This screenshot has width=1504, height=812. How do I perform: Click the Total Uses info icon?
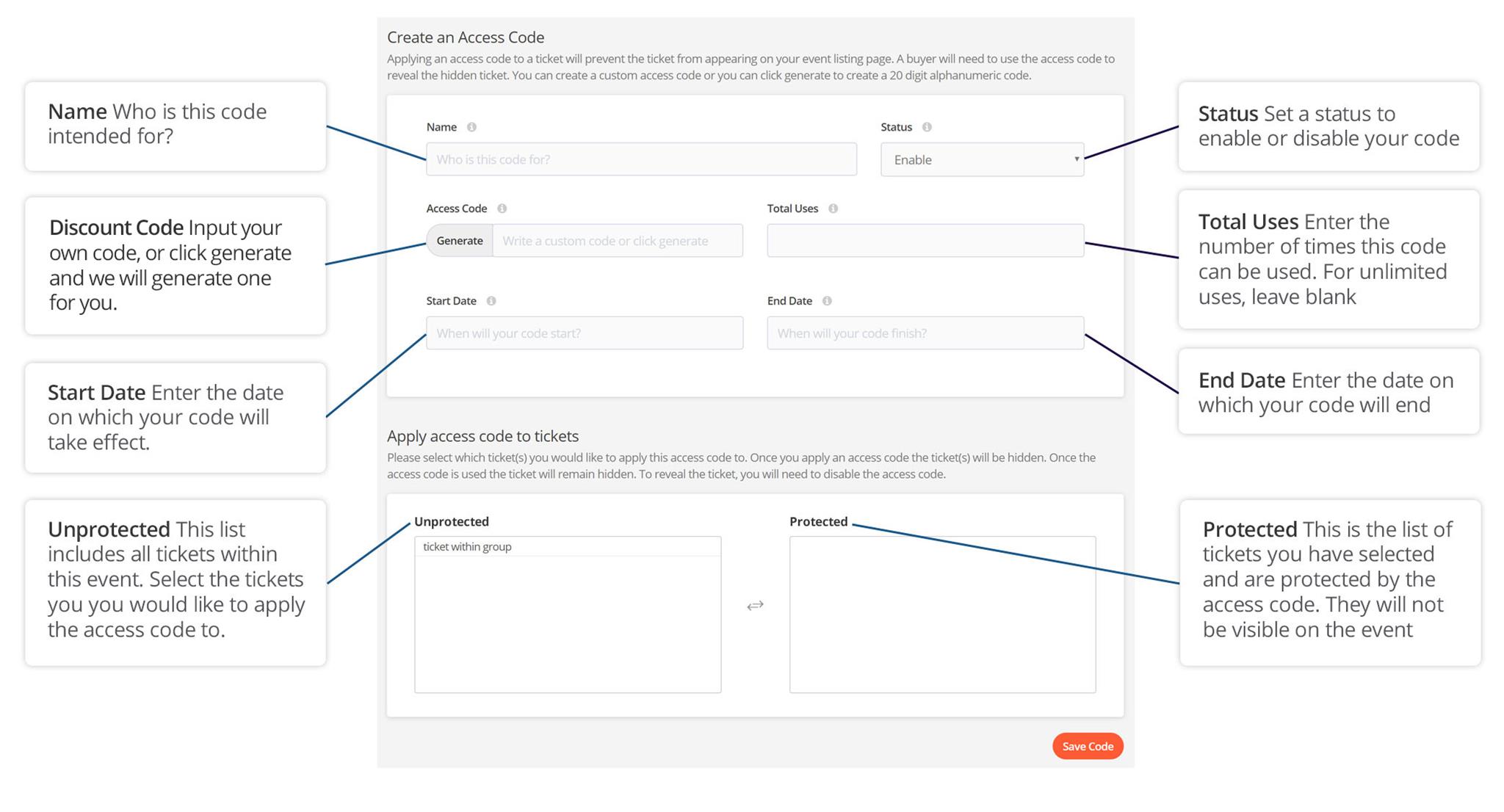pos(833,209)
